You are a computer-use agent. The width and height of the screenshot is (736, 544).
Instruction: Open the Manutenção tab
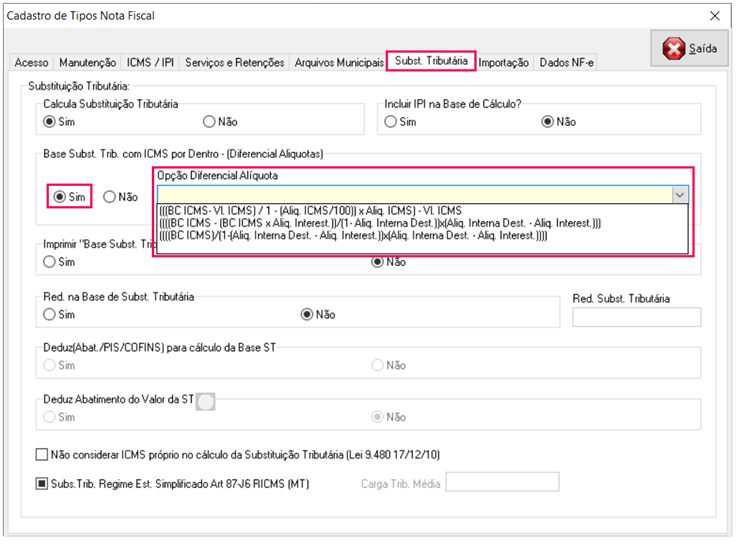click(x=88, y=62)
